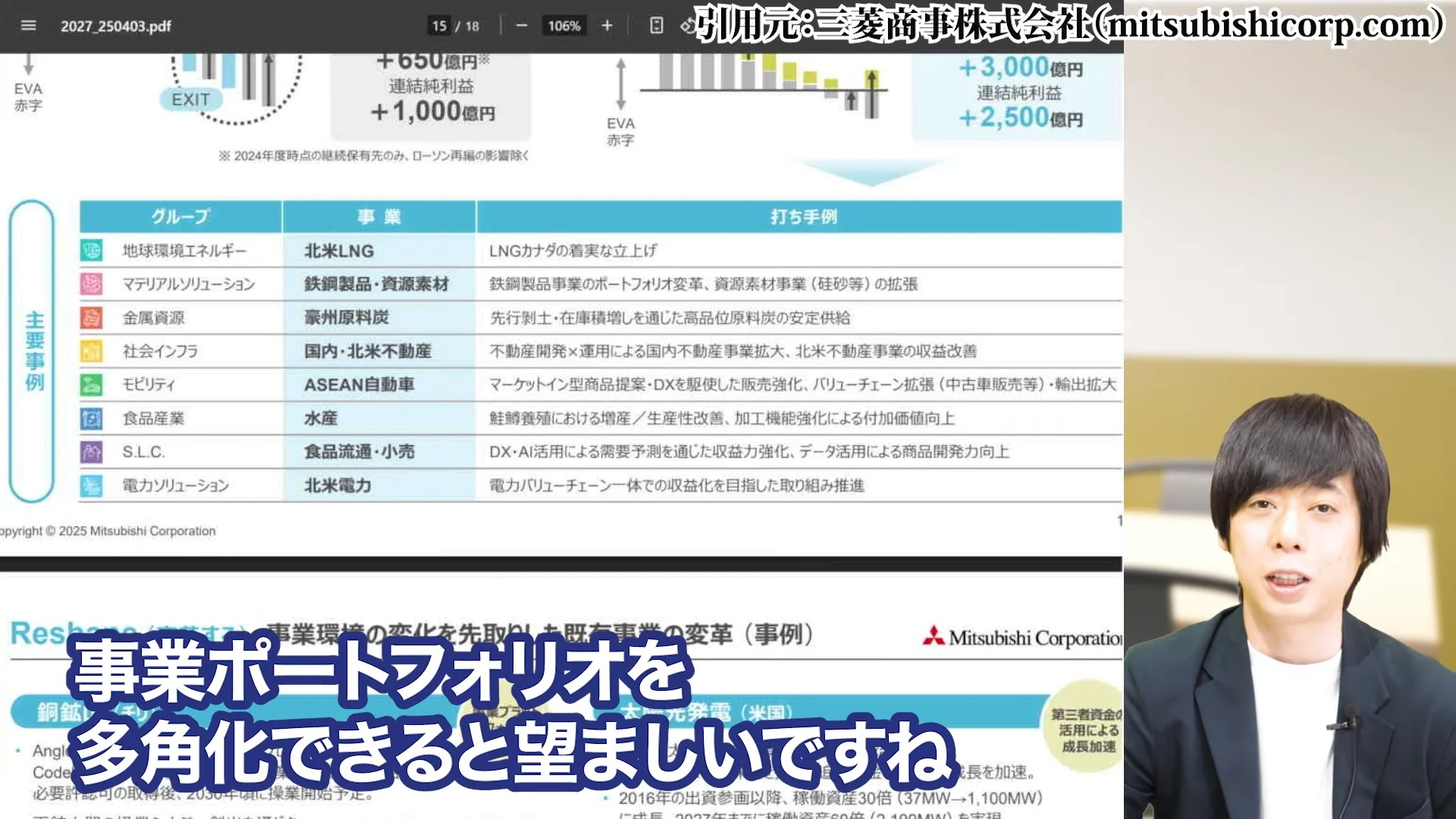Click the fit to page icon
This screenshot has height=819, width=1456.
[x=657, y=26]
